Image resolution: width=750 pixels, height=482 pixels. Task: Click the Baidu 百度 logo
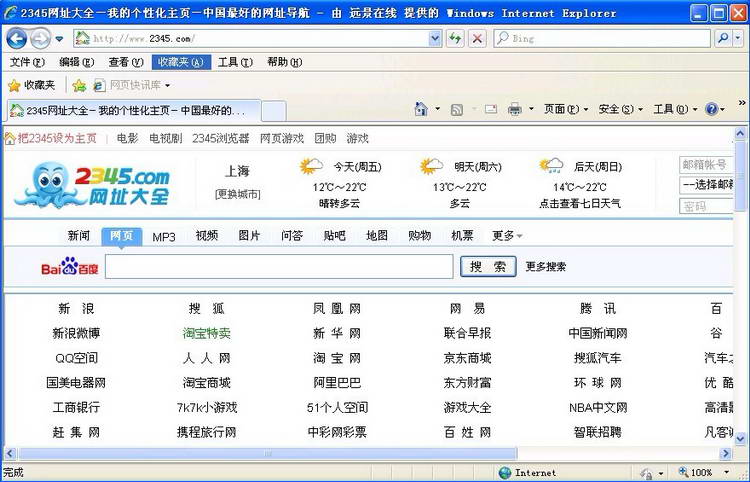click(x=69, y=267)
